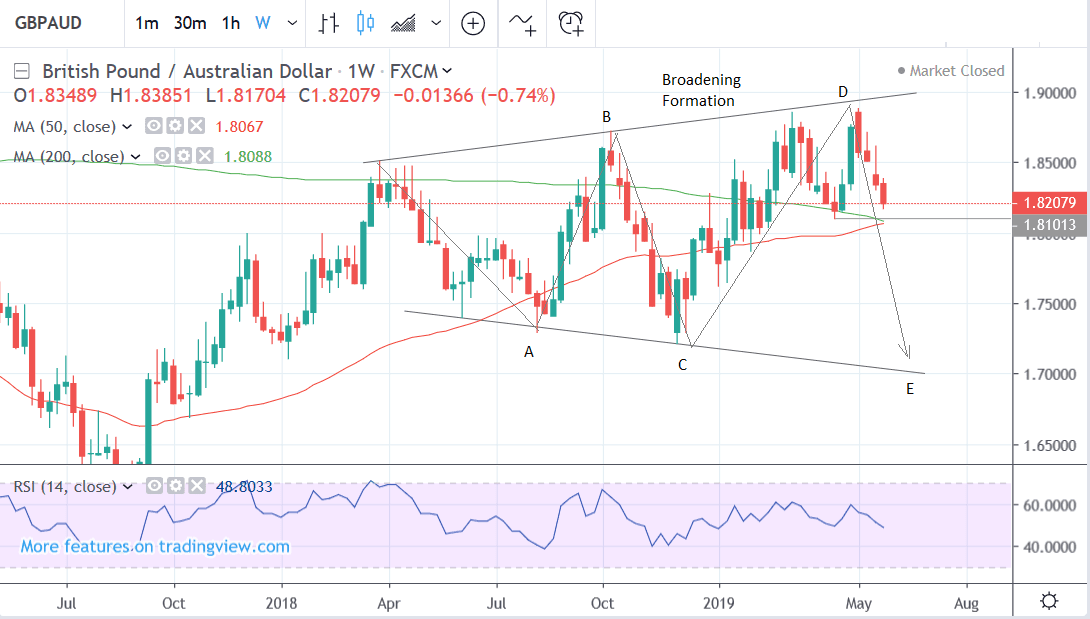Open the More features on tradingview.com link
1090x619 pixels.
click(x=155, y=546)
